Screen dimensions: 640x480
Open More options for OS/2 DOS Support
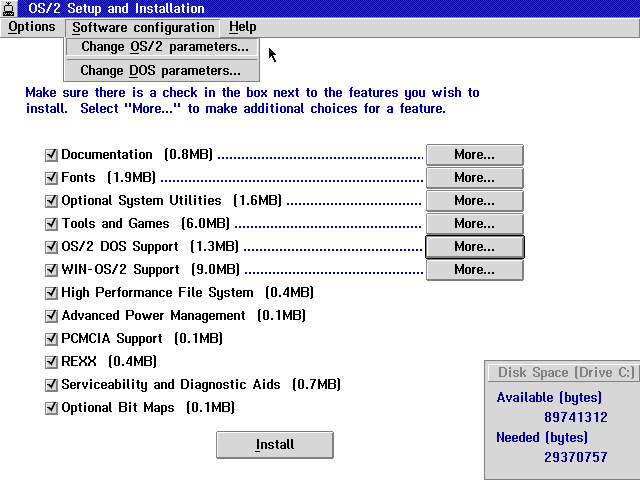(x=475, y=247)
